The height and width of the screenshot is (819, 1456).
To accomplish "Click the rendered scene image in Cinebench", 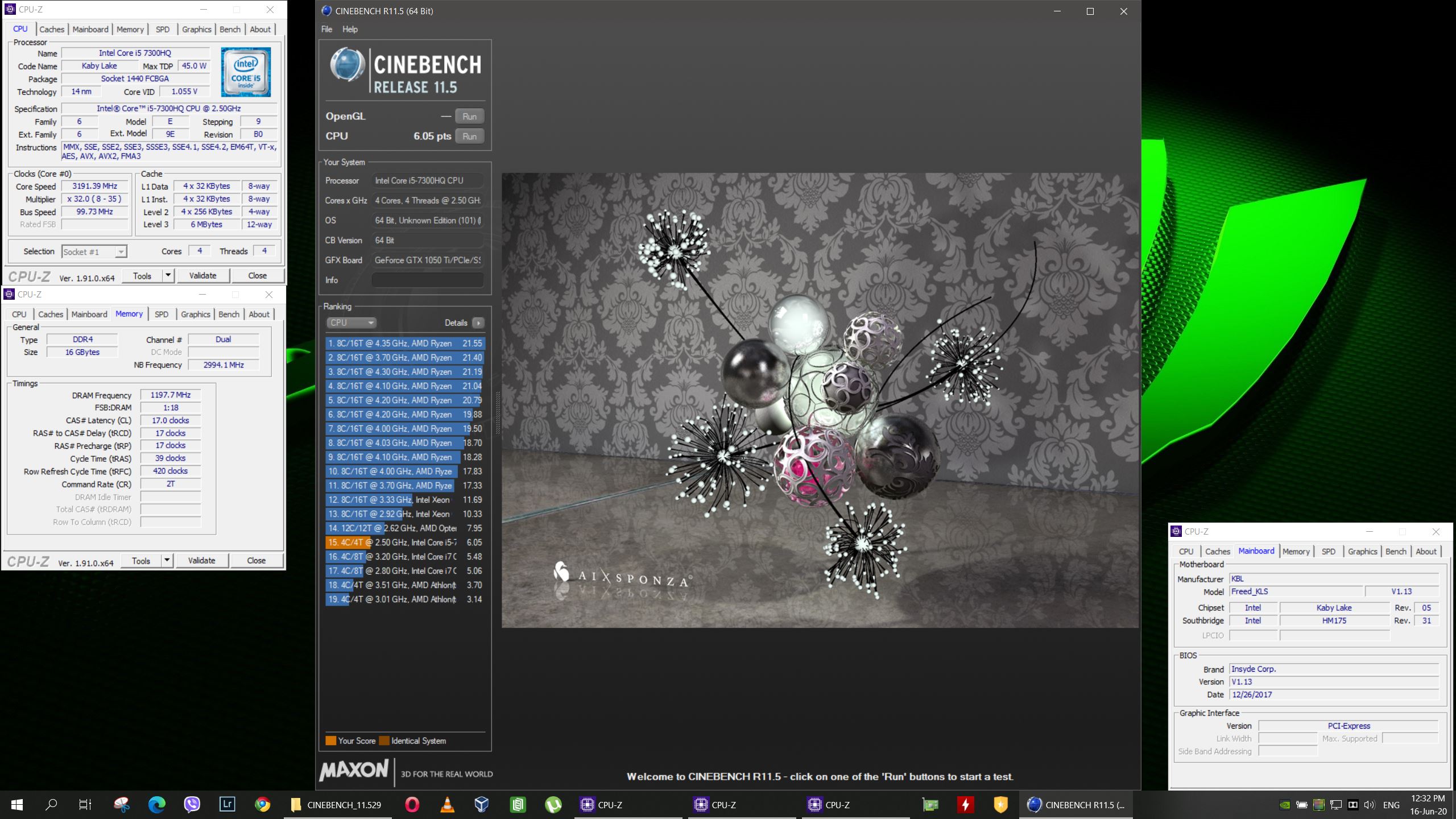I will point(820,400).
